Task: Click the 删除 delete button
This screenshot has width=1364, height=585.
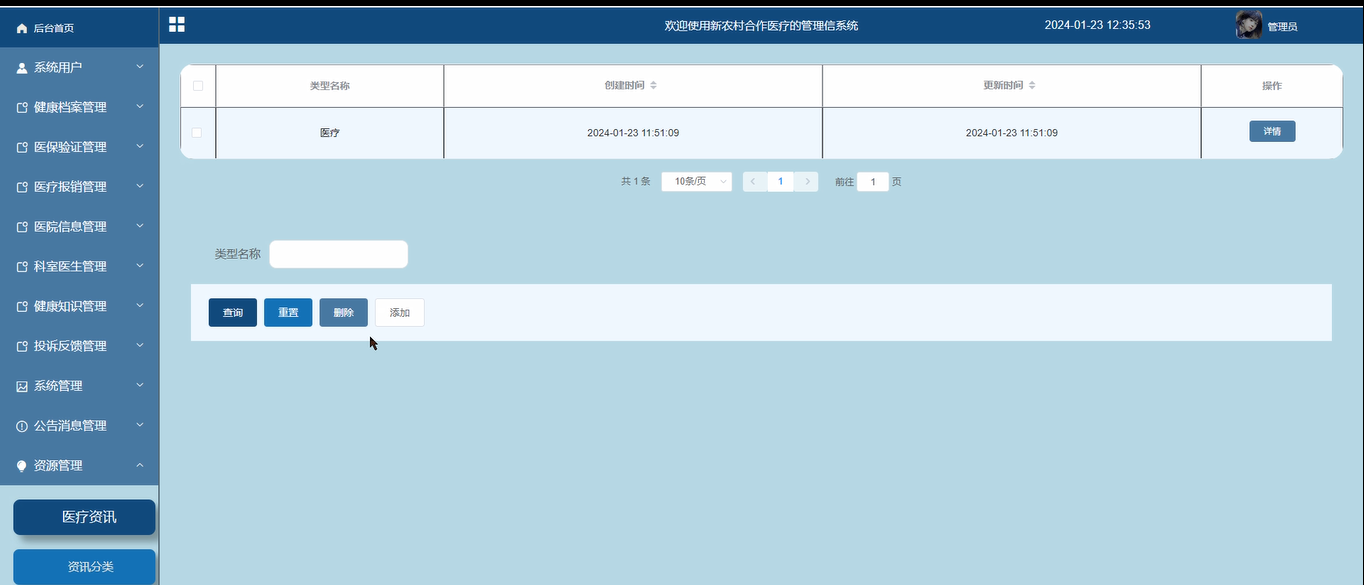Action: coord(344,313)
